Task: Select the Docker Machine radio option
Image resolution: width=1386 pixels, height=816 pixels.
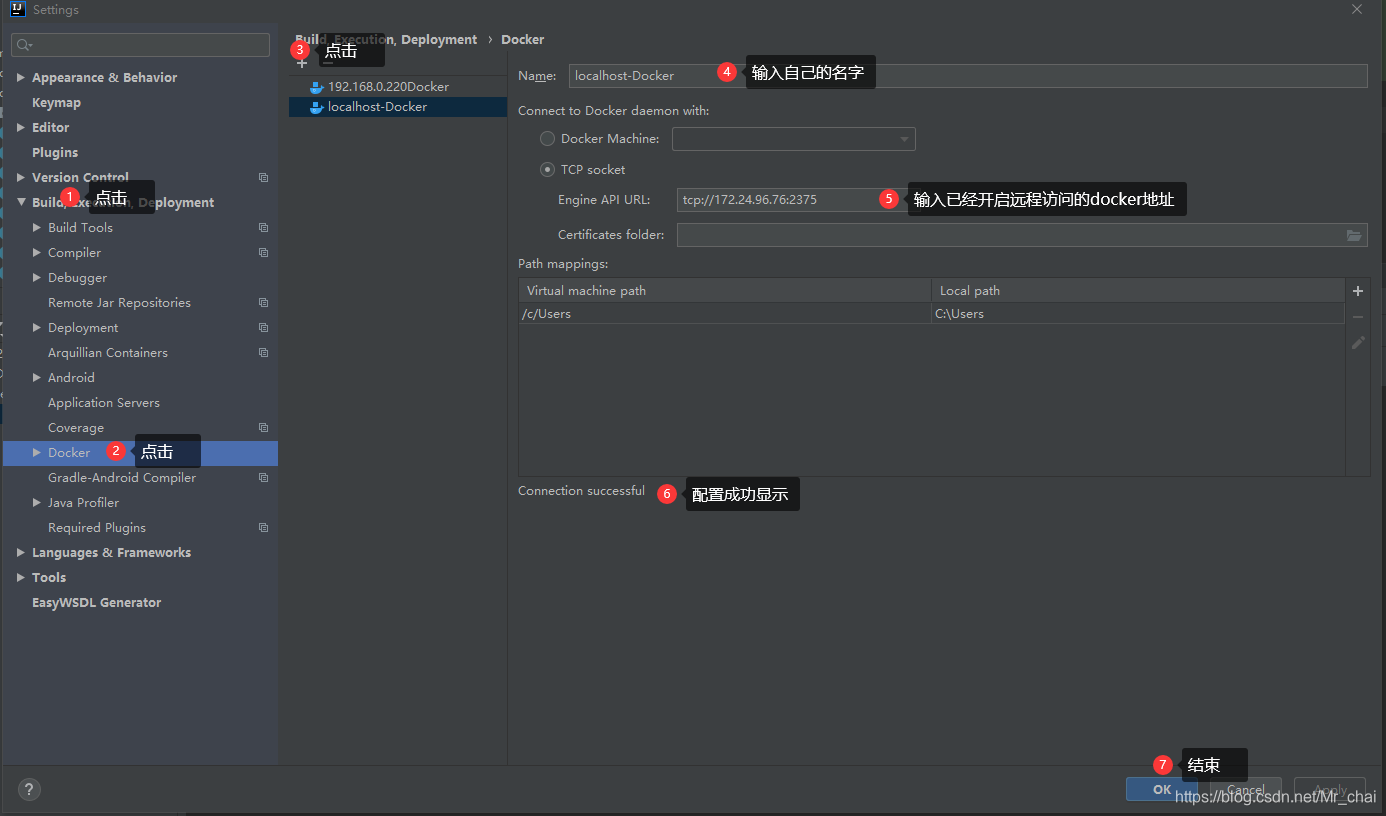Action: (547, 139)
